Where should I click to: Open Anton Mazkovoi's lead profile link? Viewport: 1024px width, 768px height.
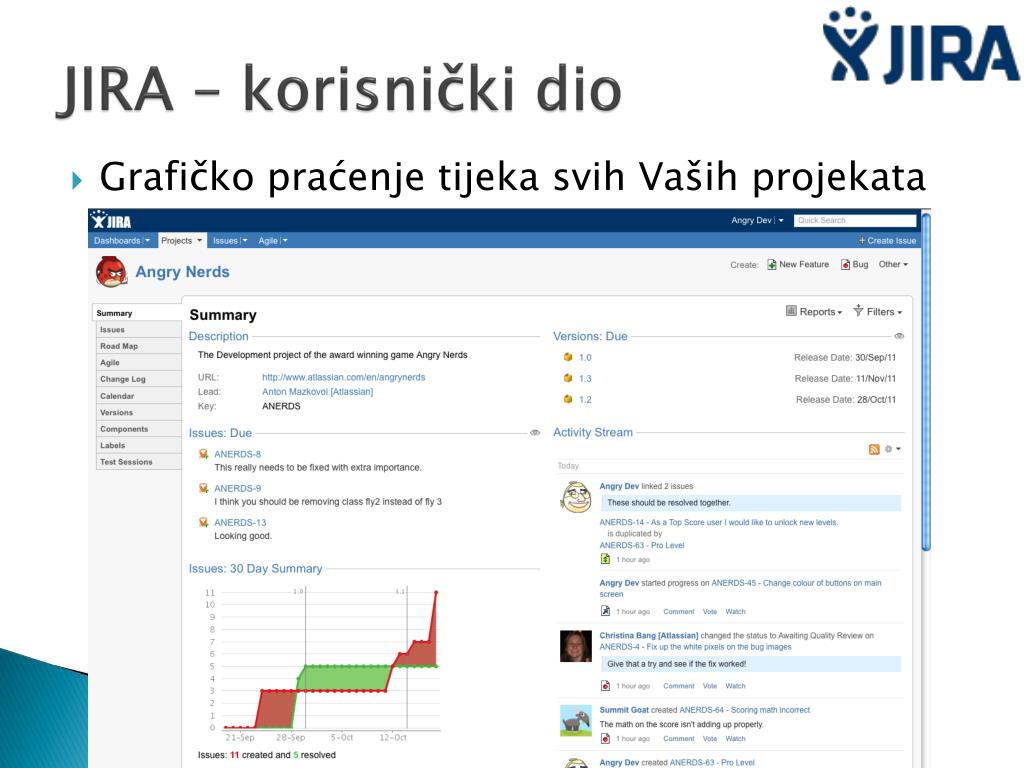317,392
